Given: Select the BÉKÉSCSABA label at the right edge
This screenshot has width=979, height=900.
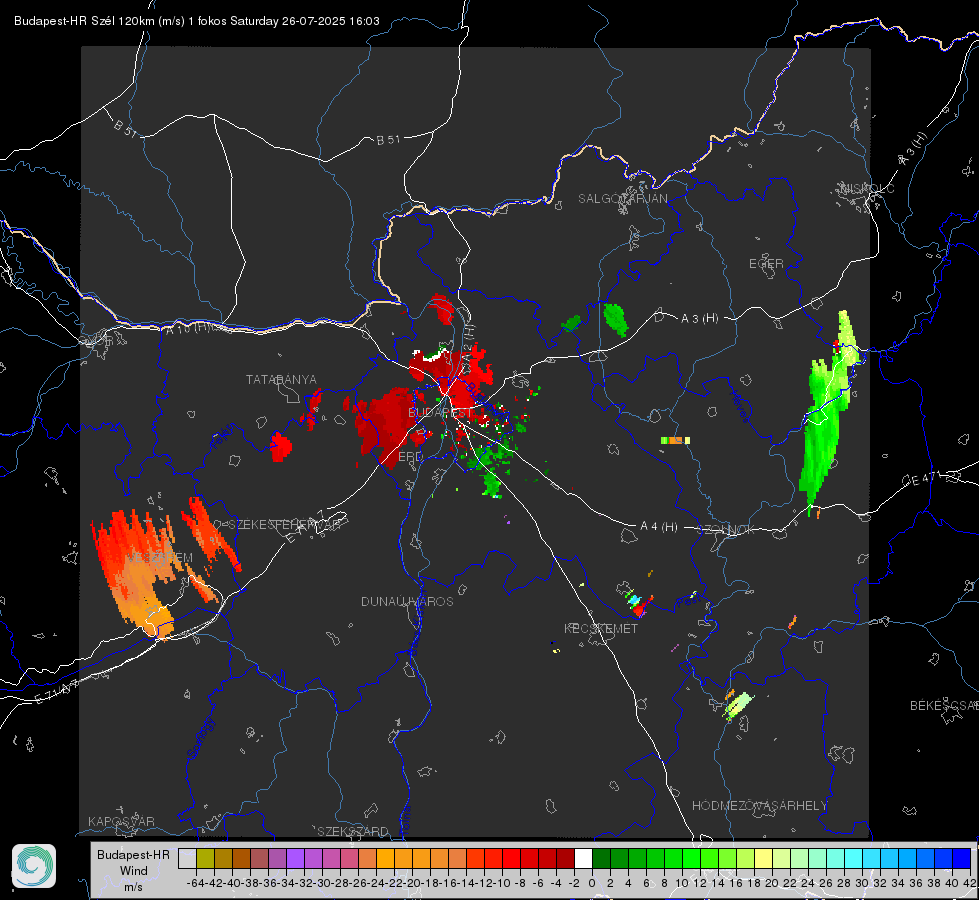Looking at the screenshot, I should (944, 705).
